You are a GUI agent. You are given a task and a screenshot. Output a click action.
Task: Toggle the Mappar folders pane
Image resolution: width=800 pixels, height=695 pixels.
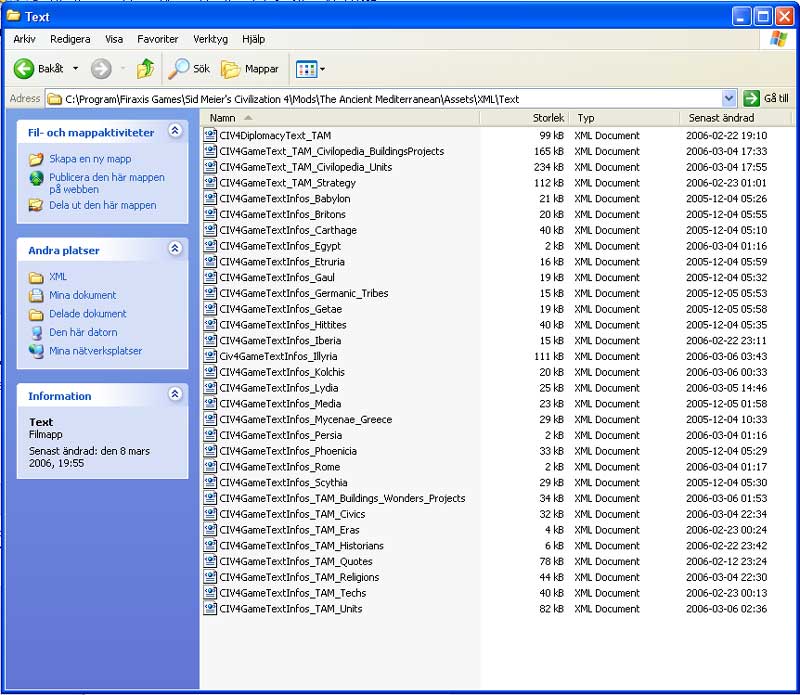pos(250,69)
